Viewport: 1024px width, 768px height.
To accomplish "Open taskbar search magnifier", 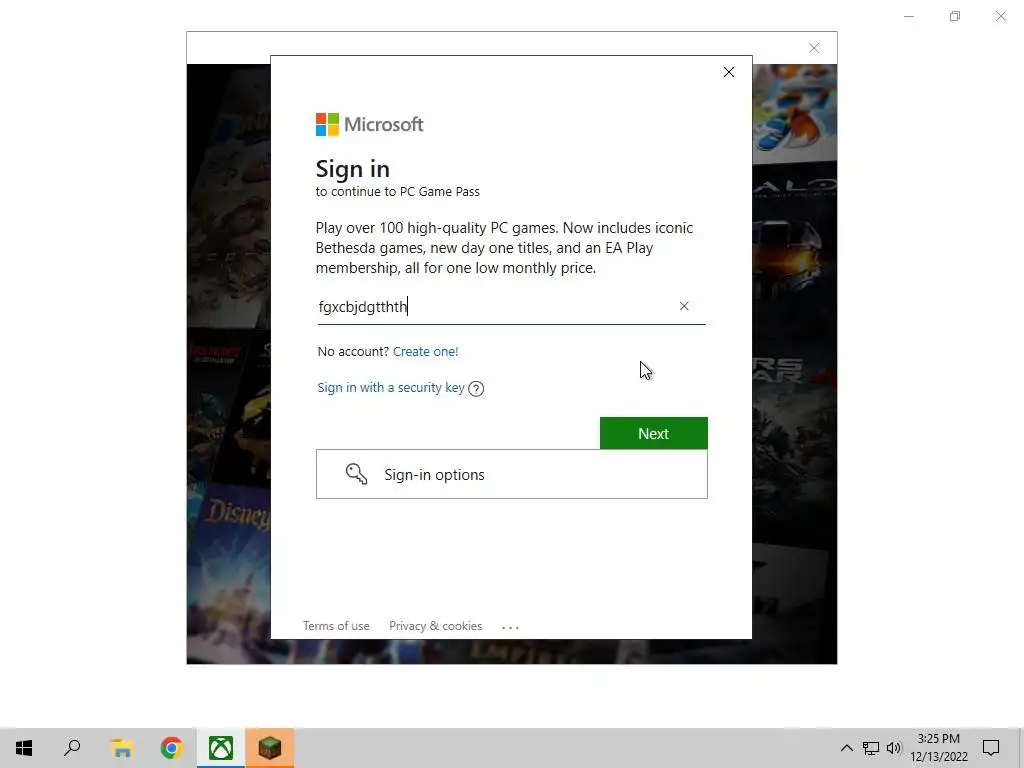I will pyautogui.click(x=72, y=748).
